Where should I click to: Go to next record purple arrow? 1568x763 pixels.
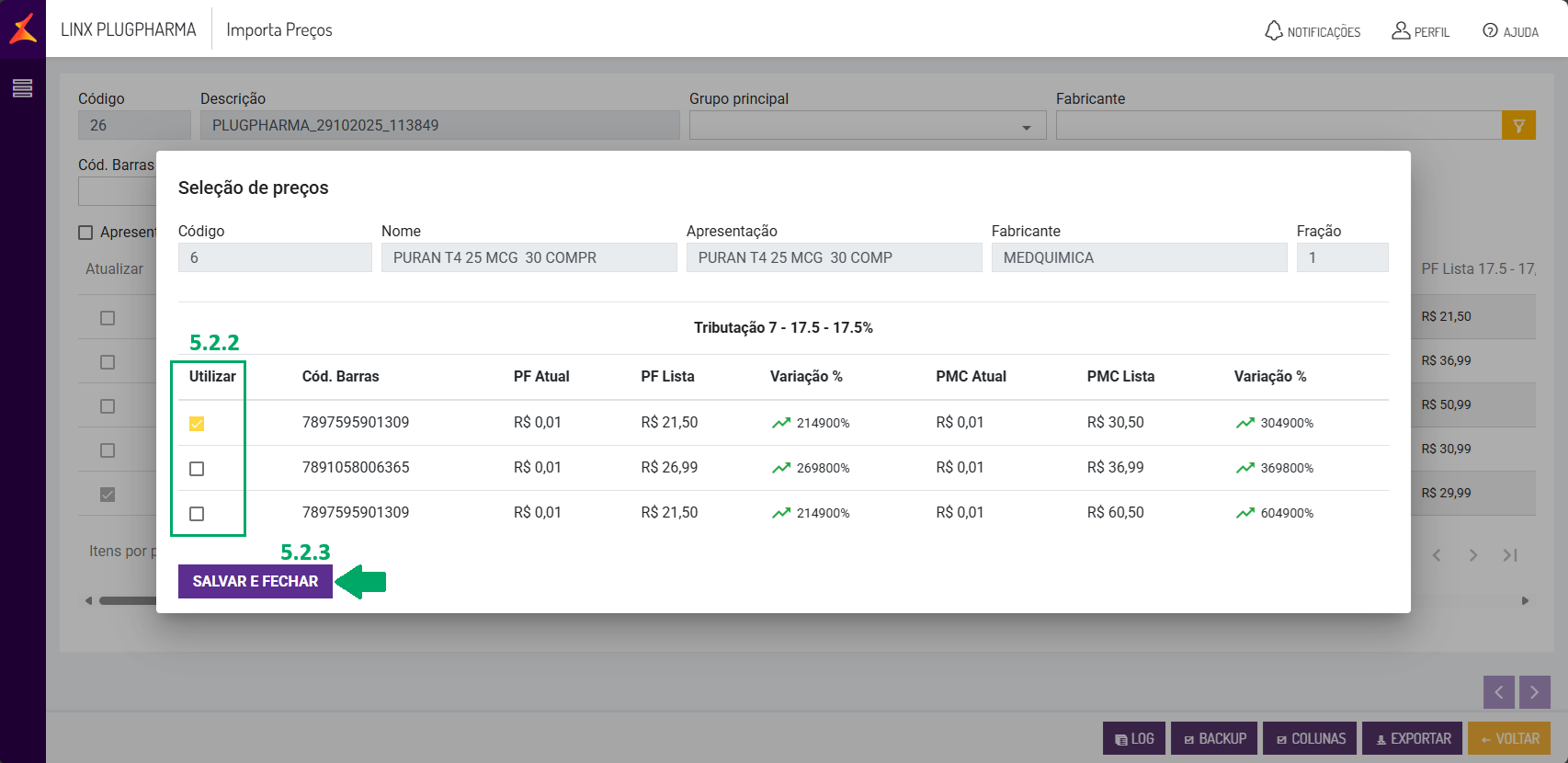[1534, 692]
